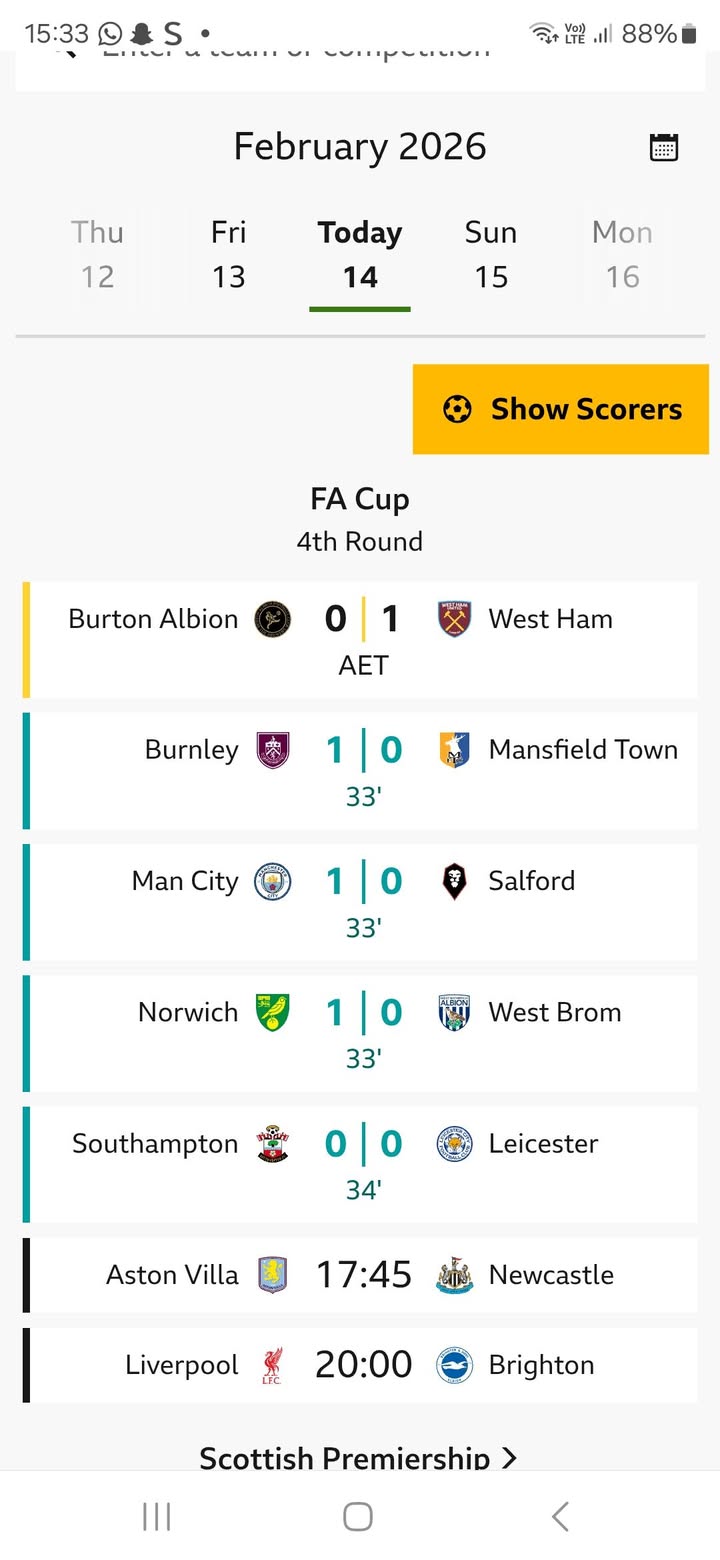Viewport: 720px width, 1560px height.
Task: Tap the Newcastle club crest
Action: click(x=455, y=1275)
